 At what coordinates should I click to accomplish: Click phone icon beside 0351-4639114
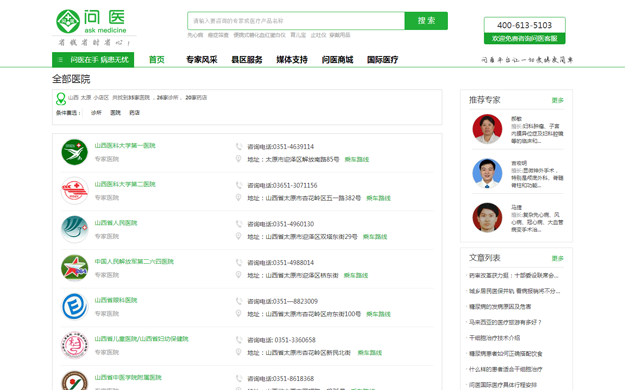(x=239, y=146)
